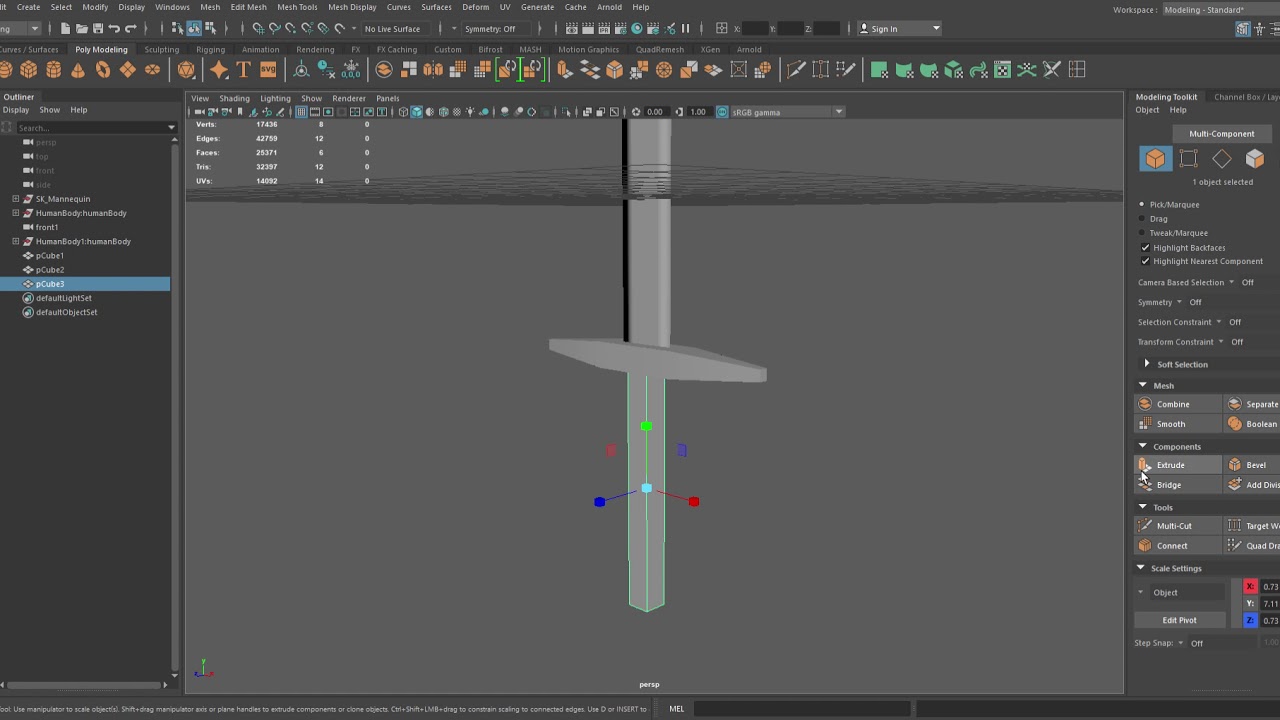Select the Tweak/Marquee radio option
This screenshot has height=720, width=1280.
pyautogui.click(x=1142, y=233)
